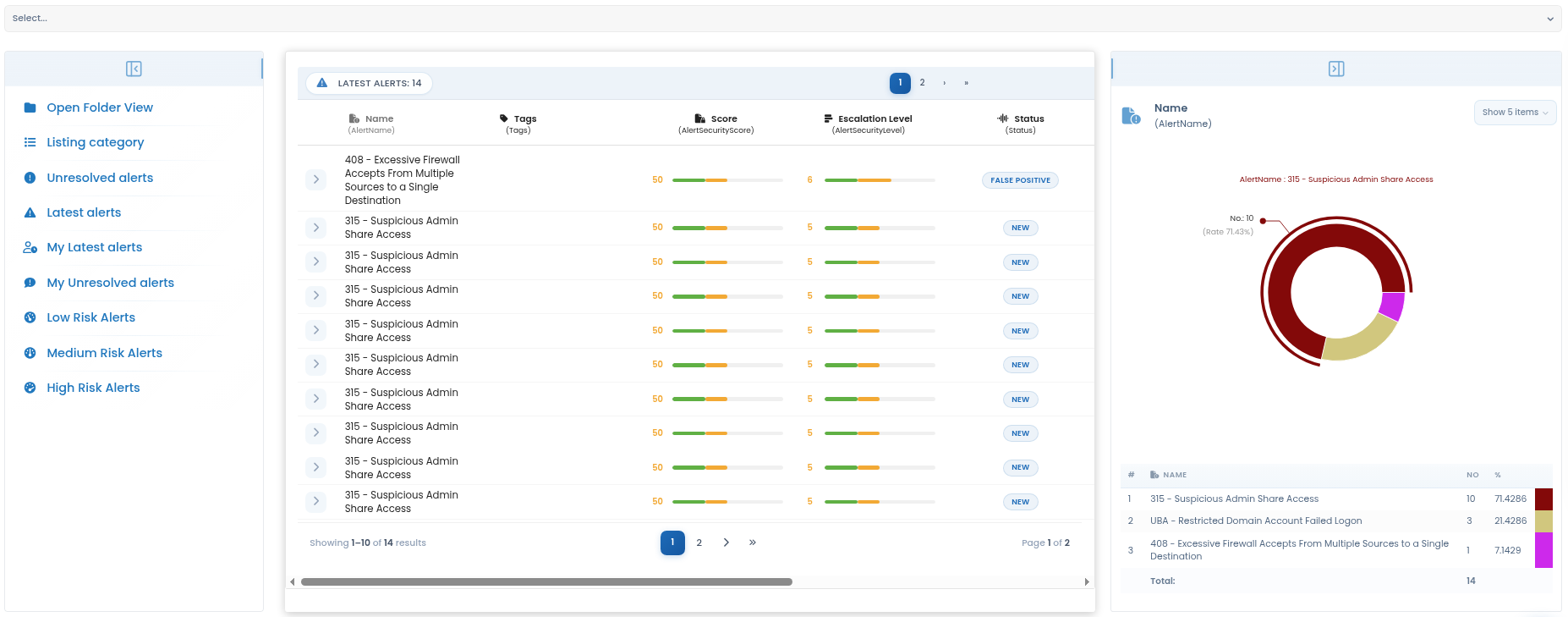Image resolution: width=1568 pixels, height=617 pixels.
Task: Open Medium Risk Alerts in sidebar
Action: [104, 353]
